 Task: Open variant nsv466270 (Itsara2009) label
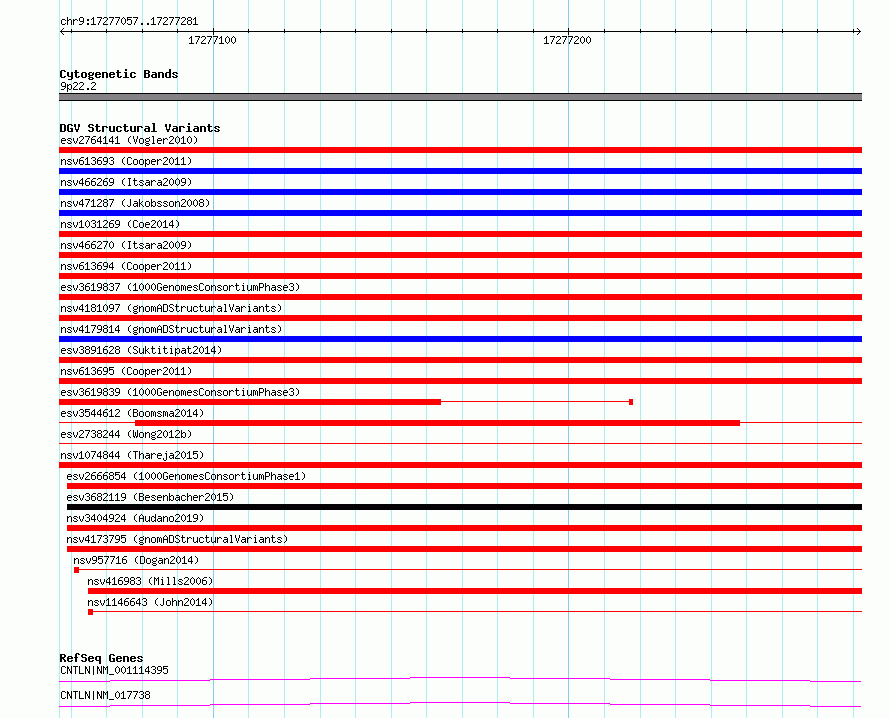126,245
